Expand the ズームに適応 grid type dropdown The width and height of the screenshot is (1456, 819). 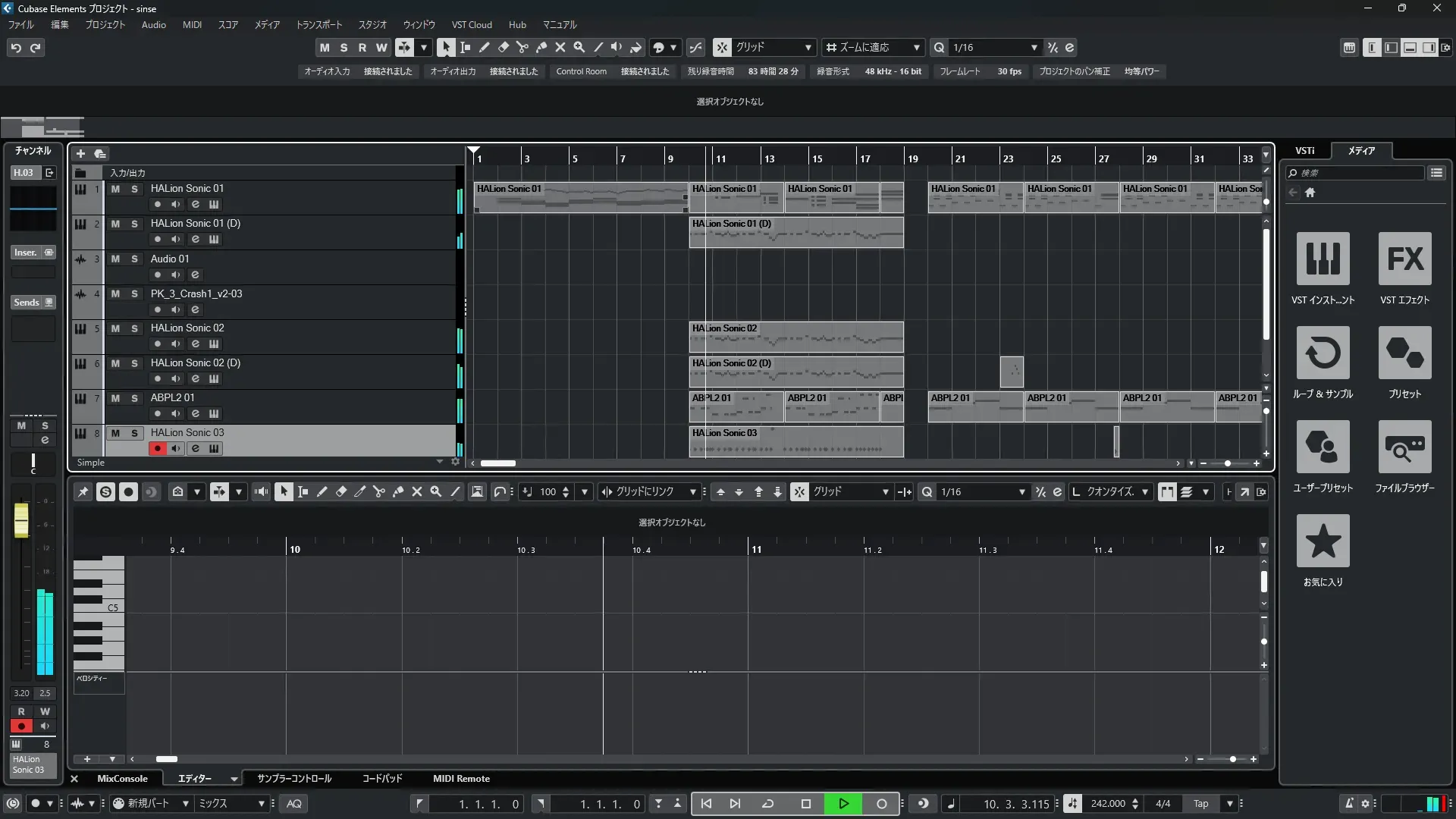click(x=916, y=48)
